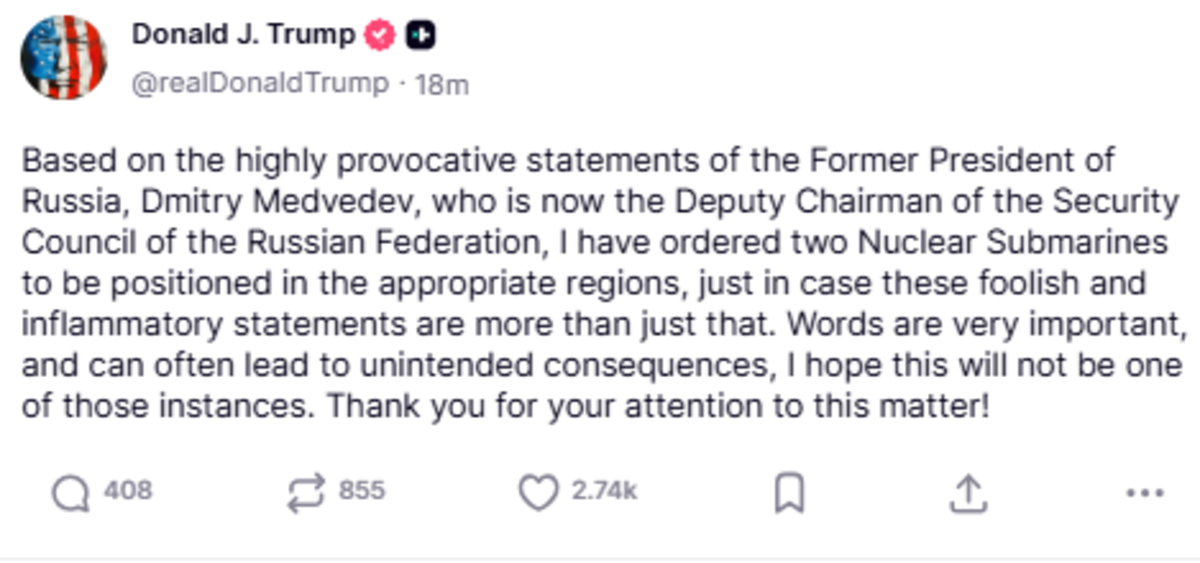Screen dimensions: 1200x563
Task: Open the flag-themed profile avatar
Action: [63, 57]
